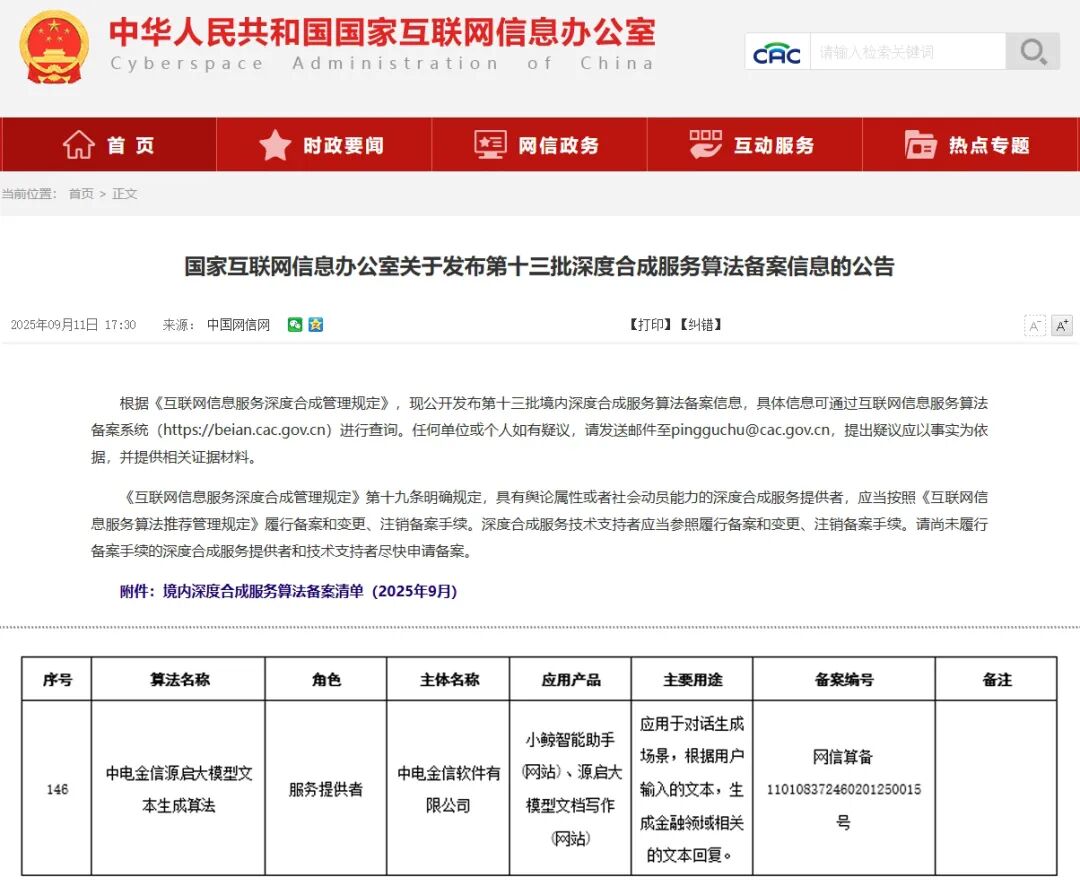The width and height of the screenshot is (1080, 886).
Task: Click the monitor icon on 网信政务
Action: click(489, 144)
